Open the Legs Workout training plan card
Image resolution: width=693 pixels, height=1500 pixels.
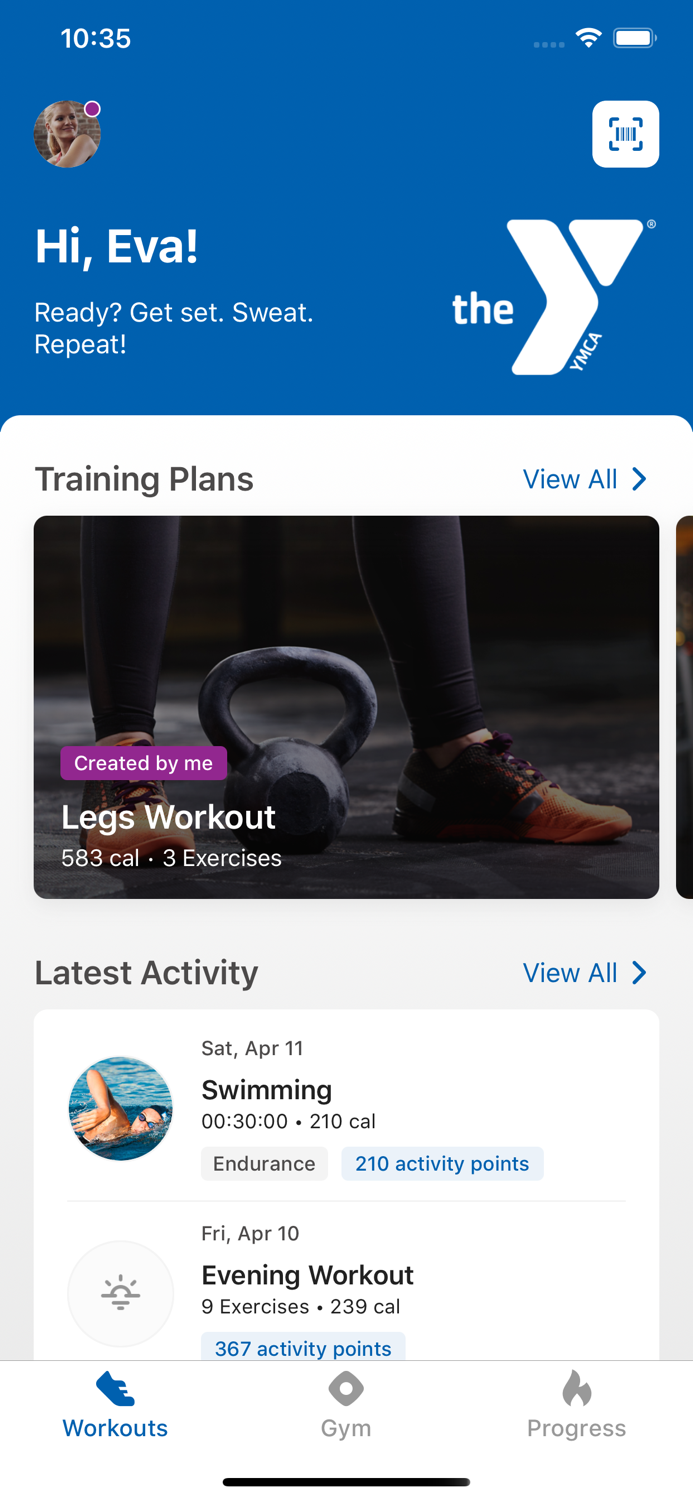click(346, 707)
